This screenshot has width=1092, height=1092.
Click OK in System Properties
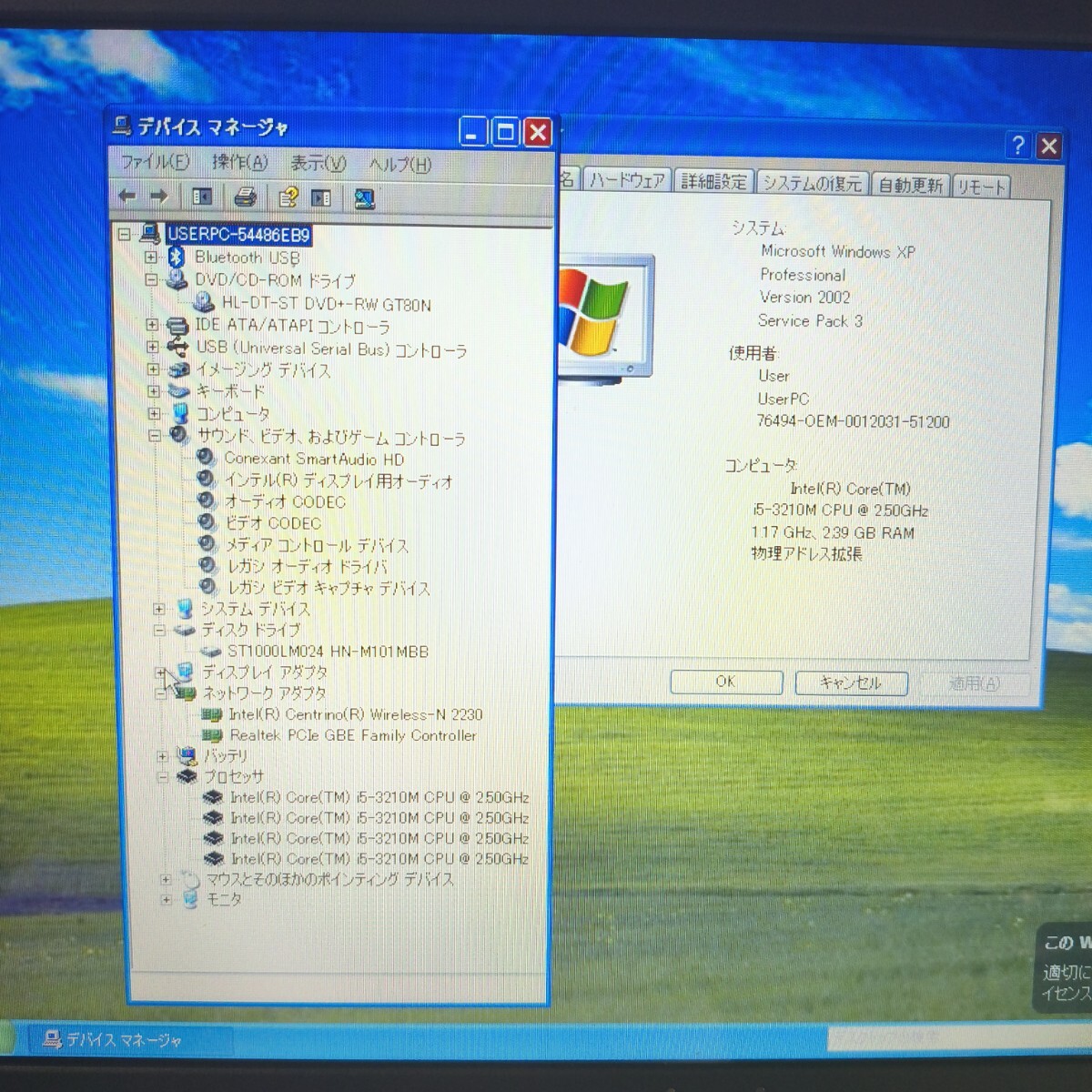pyautogui.click(x=726, y=682)
